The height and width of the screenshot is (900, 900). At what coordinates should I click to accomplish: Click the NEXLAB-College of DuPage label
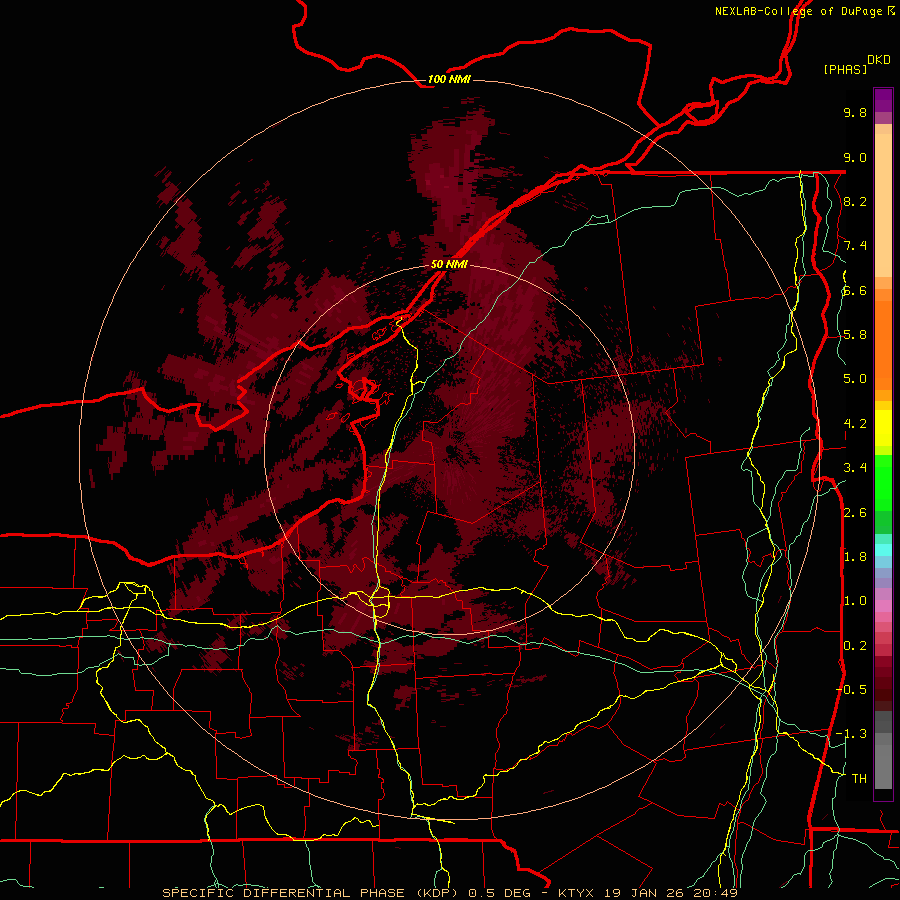point(798,11)
